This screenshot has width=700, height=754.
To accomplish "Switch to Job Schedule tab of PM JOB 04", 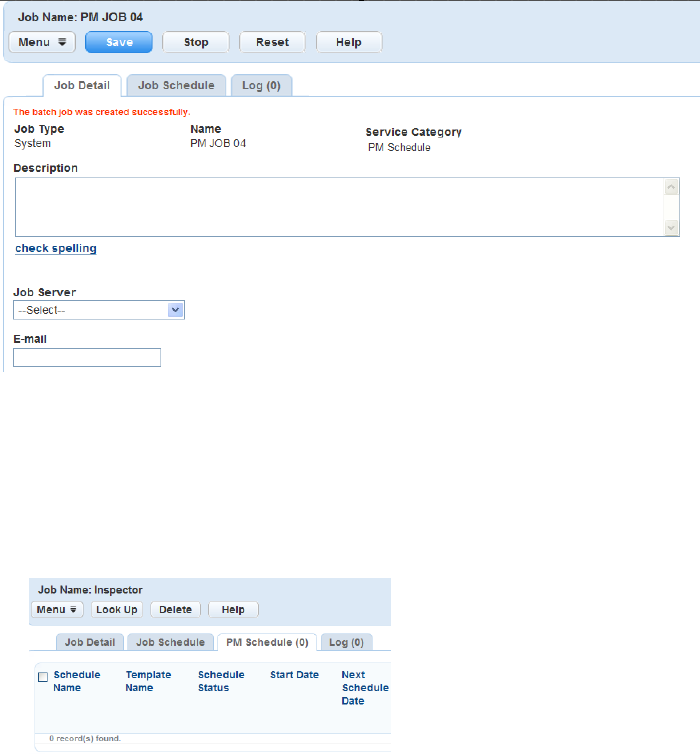I will pos(176,86).
